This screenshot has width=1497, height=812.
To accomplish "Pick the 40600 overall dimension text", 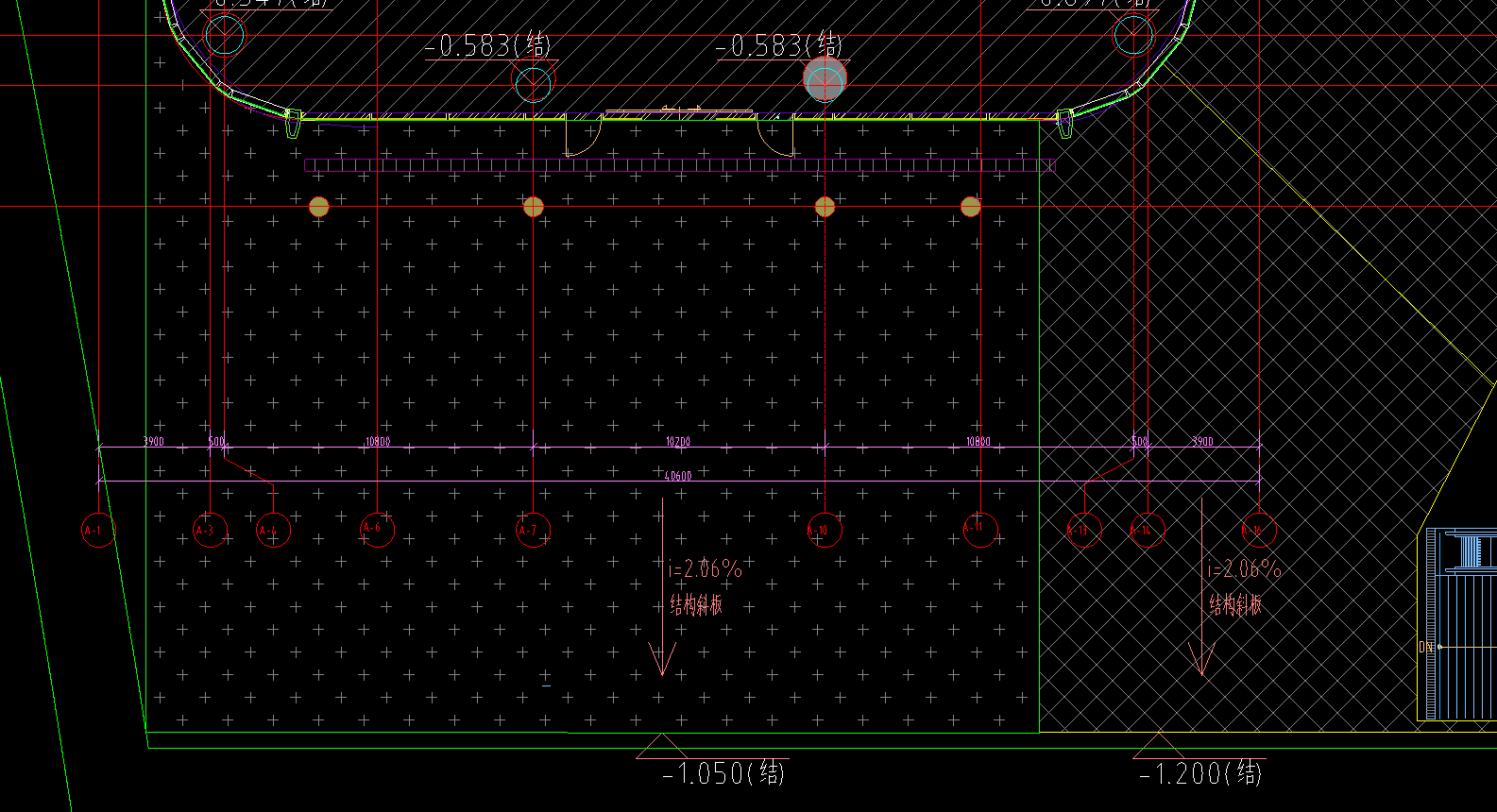I will 677,476.
